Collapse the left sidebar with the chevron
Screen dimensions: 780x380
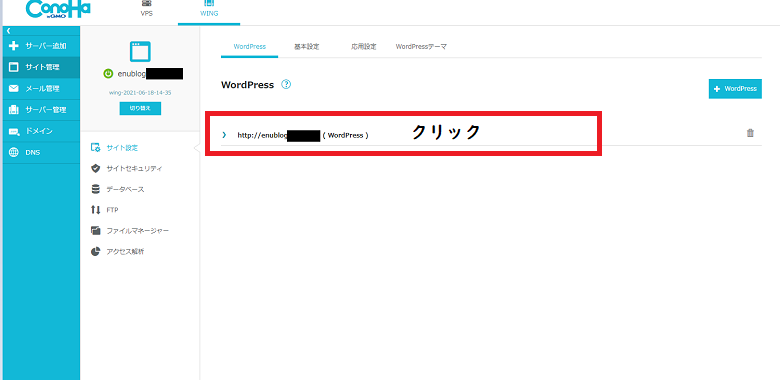(x=8, y=31)
